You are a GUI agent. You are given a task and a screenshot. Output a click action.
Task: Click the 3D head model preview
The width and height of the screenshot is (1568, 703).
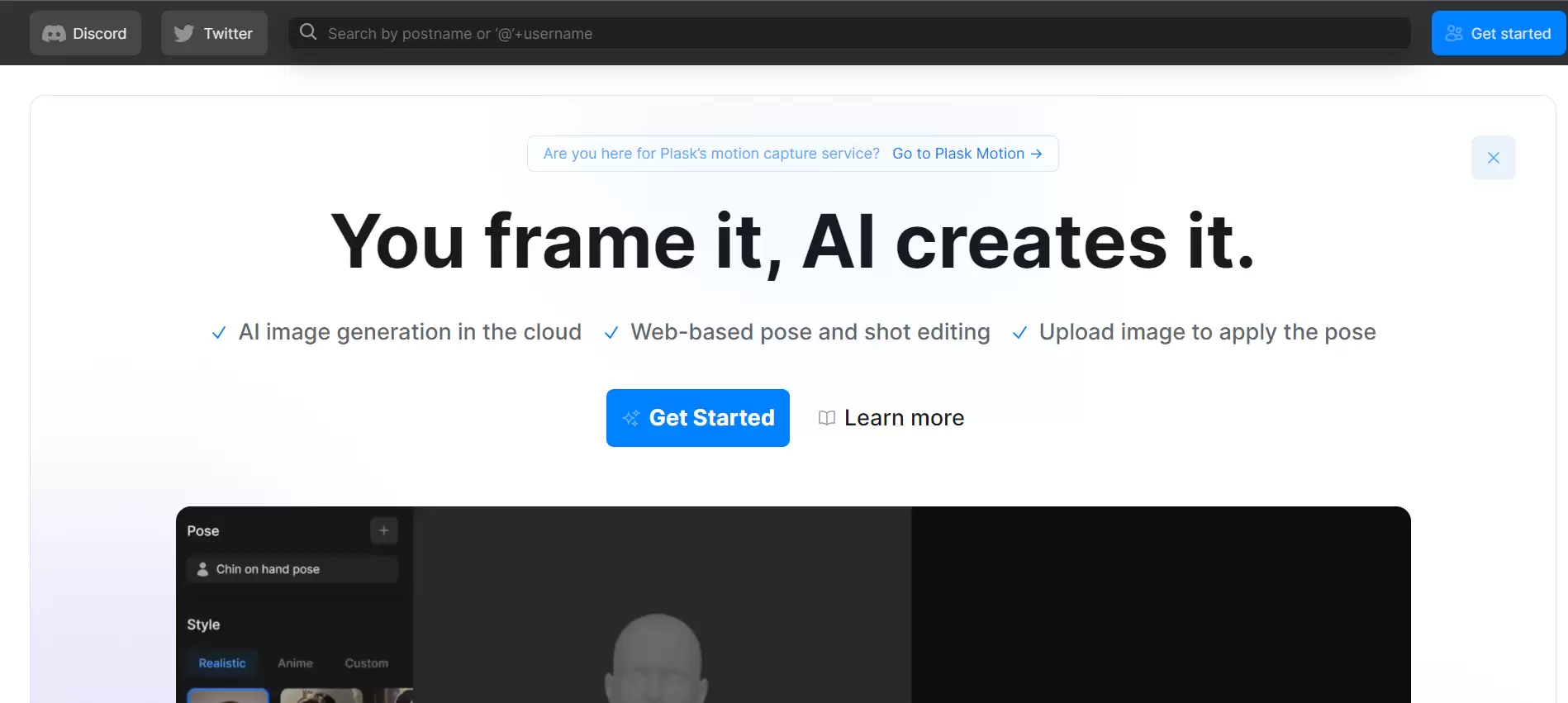(657, 658)
